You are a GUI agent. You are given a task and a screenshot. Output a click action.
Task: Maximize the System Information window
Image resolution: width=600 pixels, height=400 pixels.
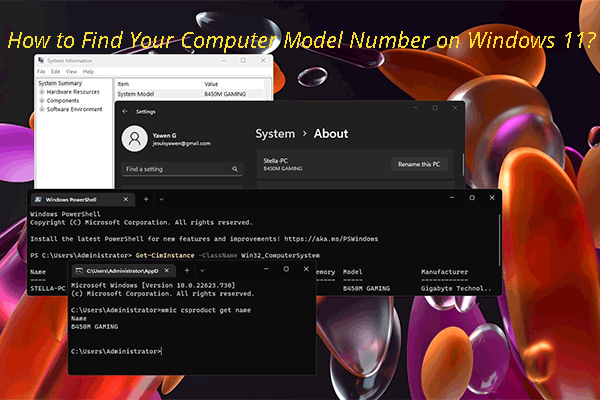click(243, 60)
